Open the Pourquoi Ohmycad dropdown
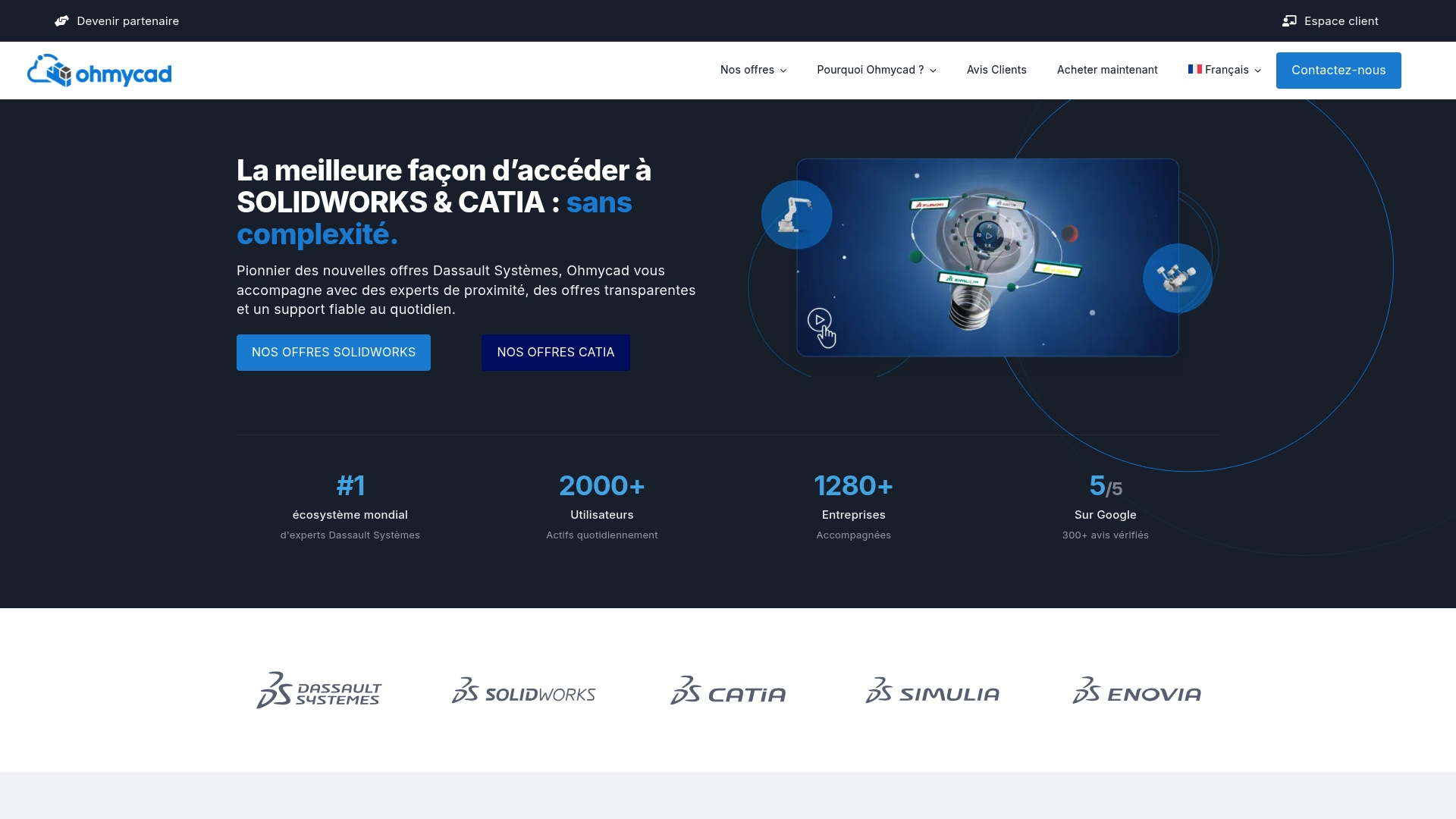1456x819 pixels. (x=876, y=70)
